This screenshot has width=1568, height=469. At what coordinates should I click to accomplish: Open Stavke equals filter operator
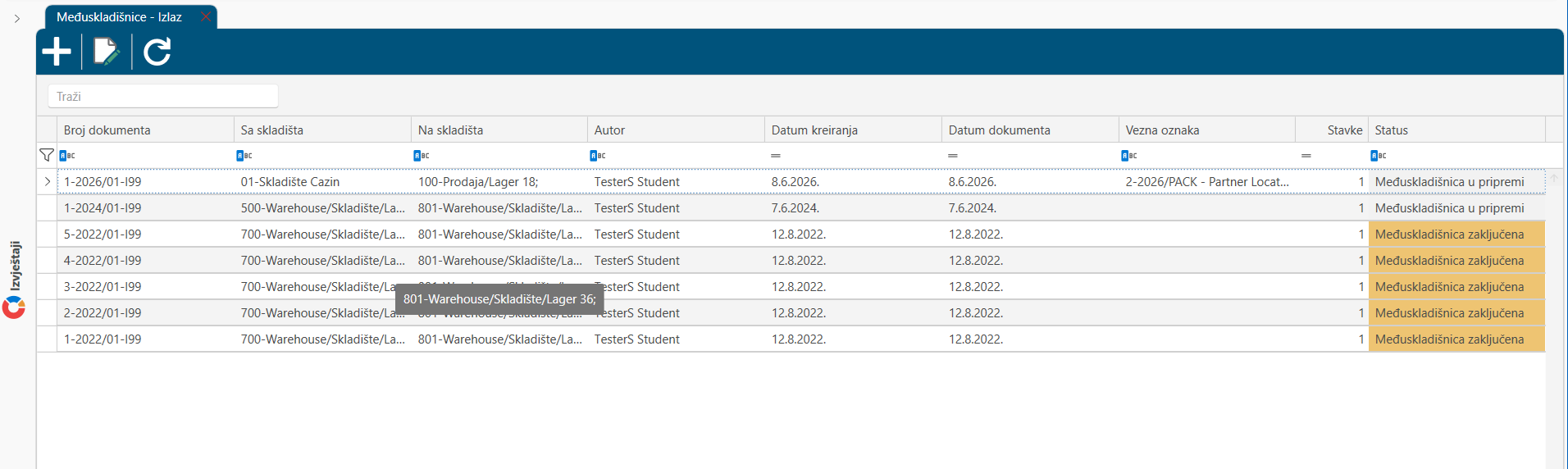(1306, 155)
